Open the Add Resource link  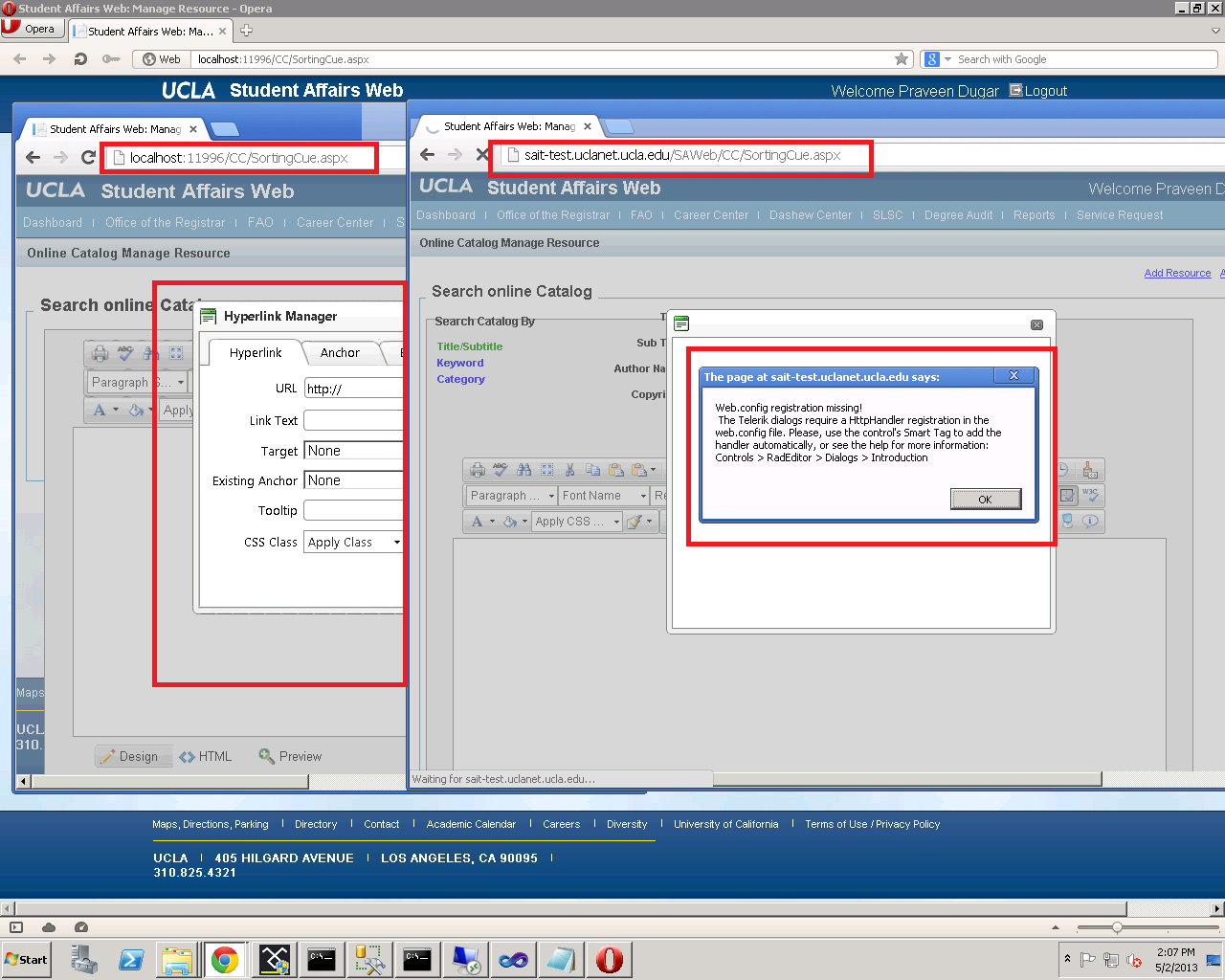pyautogui.click(x=1177, y=274)
